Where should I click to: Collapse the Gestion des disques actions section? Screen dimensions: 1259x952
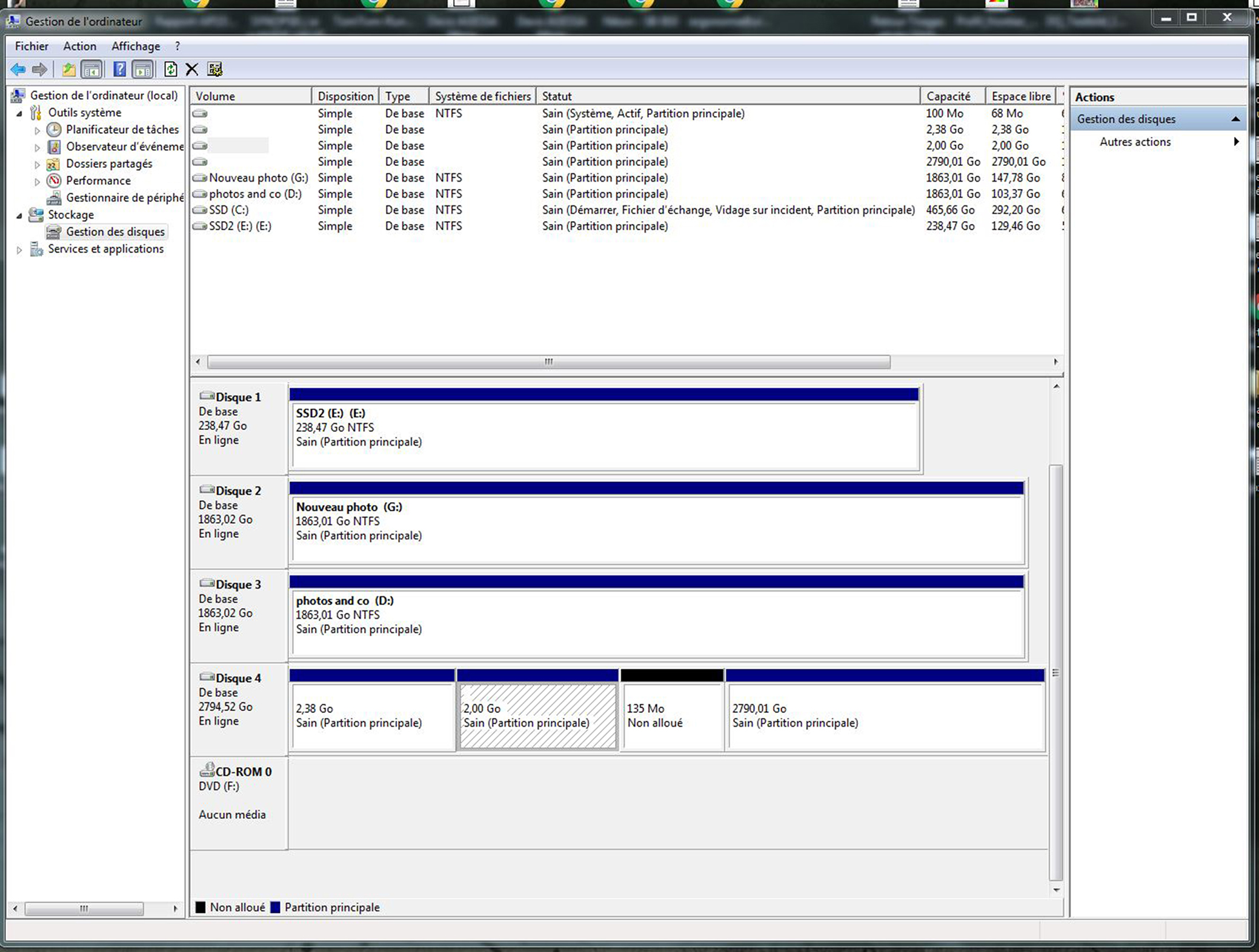[x=1235, y=119]
